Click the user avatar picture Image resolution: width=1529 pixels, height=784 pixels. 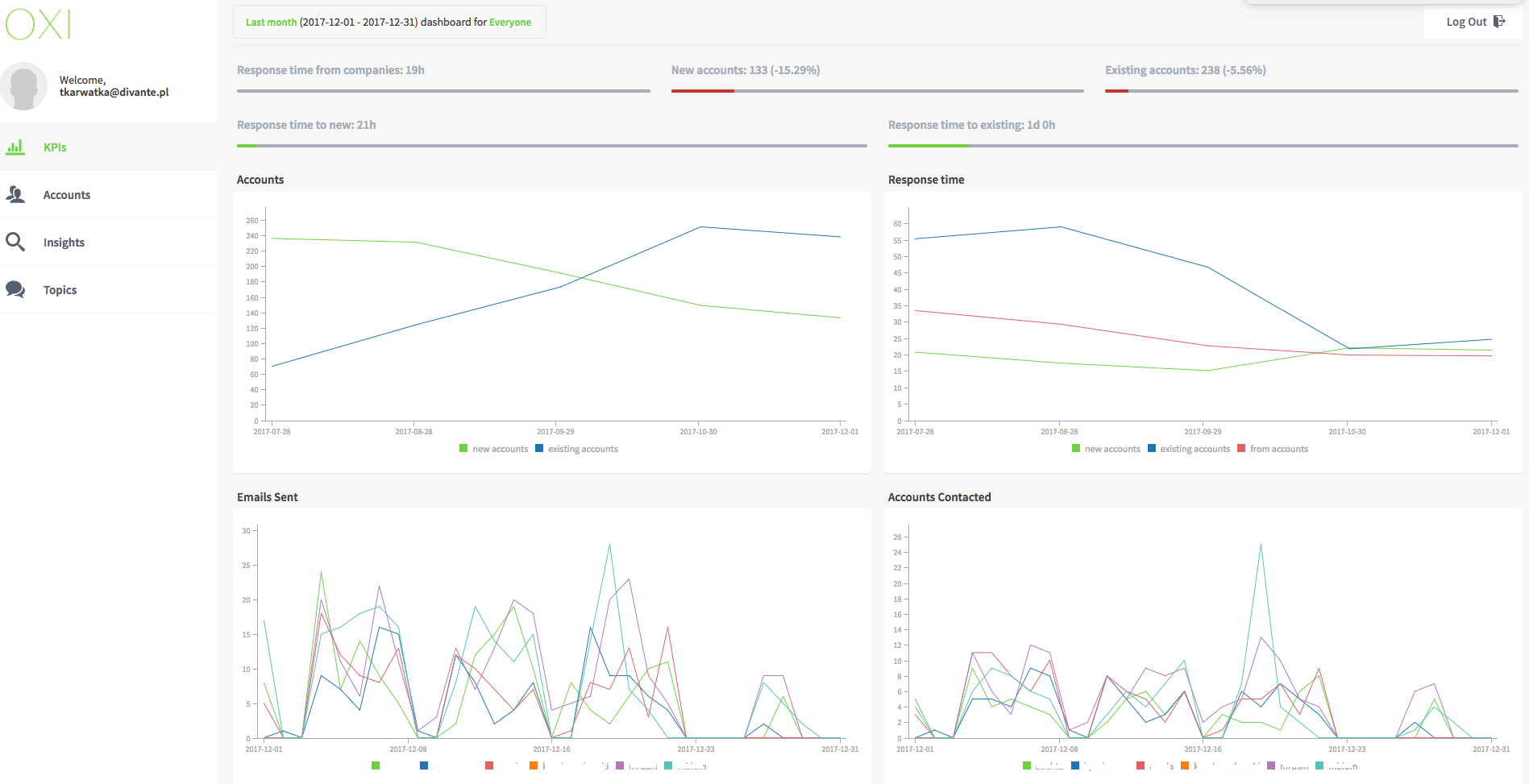(x=24, y=86)
